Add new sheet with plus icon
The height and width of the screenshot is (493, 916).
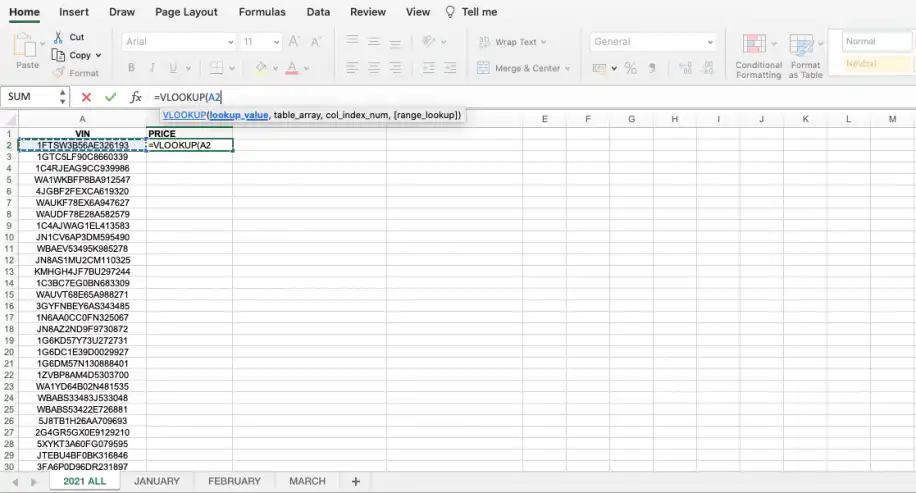pos(356,481)
